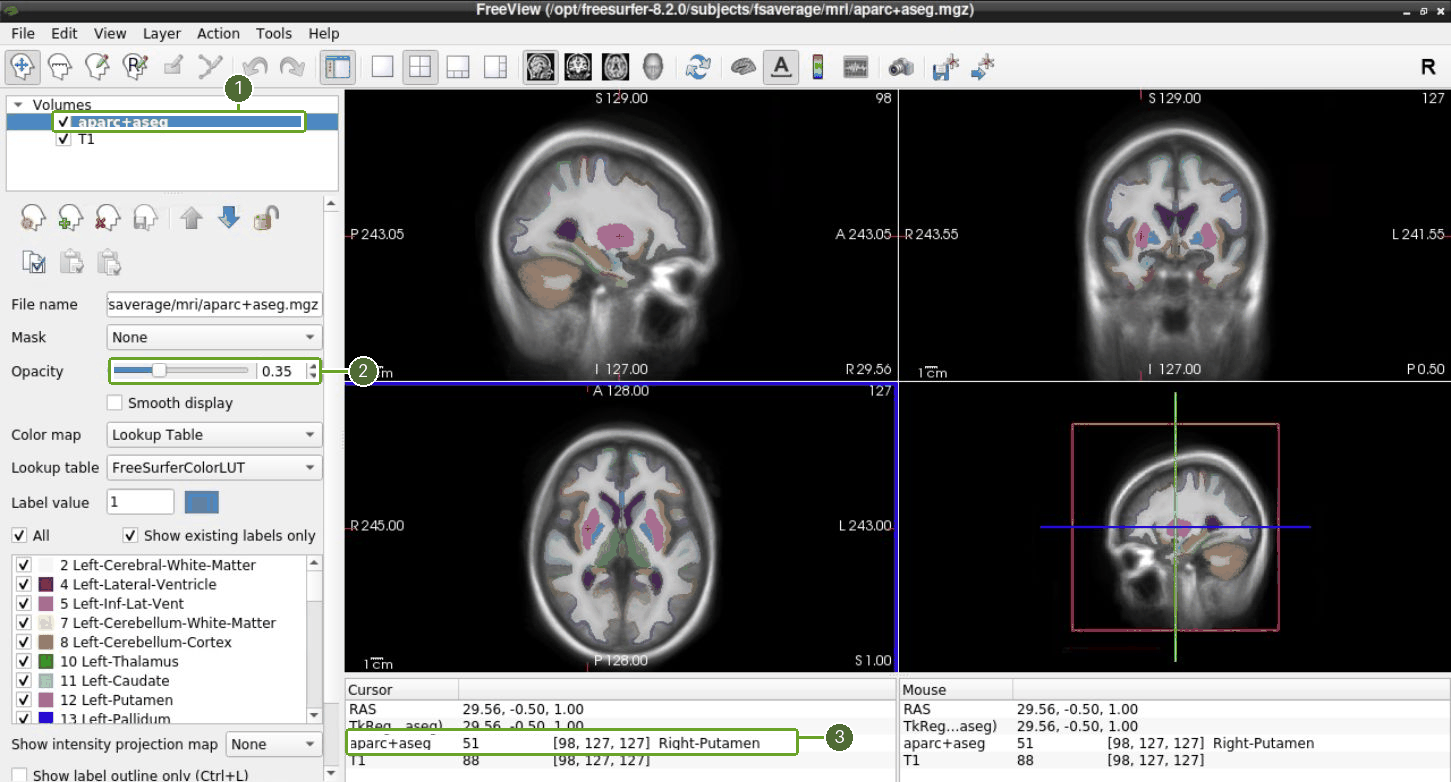
Task: Click the save-point floppy icon in the toolbar
Action: [945, 67]
